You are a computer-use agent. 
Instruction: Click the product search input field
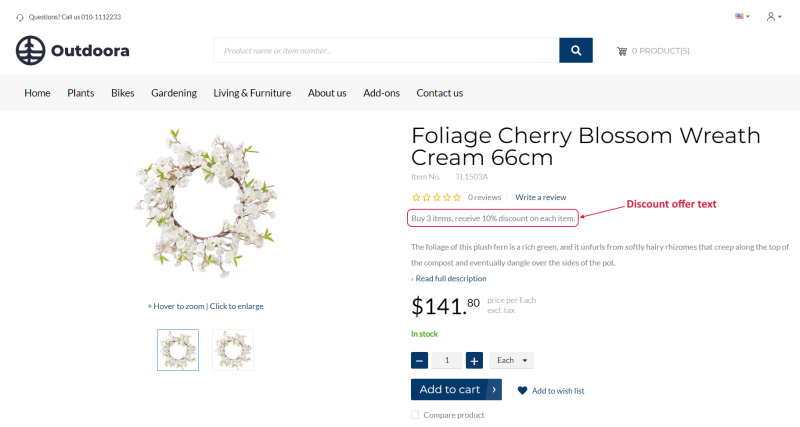click(385, 50)
